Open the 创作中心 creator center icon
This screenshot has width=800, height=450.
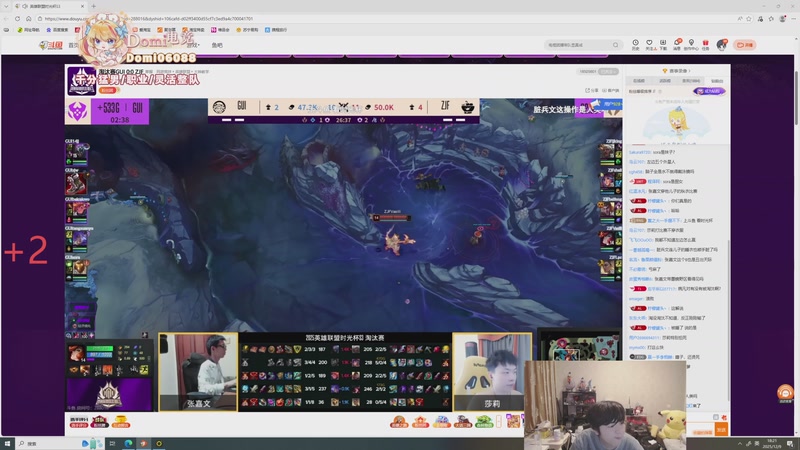click(x=691, y=45)
